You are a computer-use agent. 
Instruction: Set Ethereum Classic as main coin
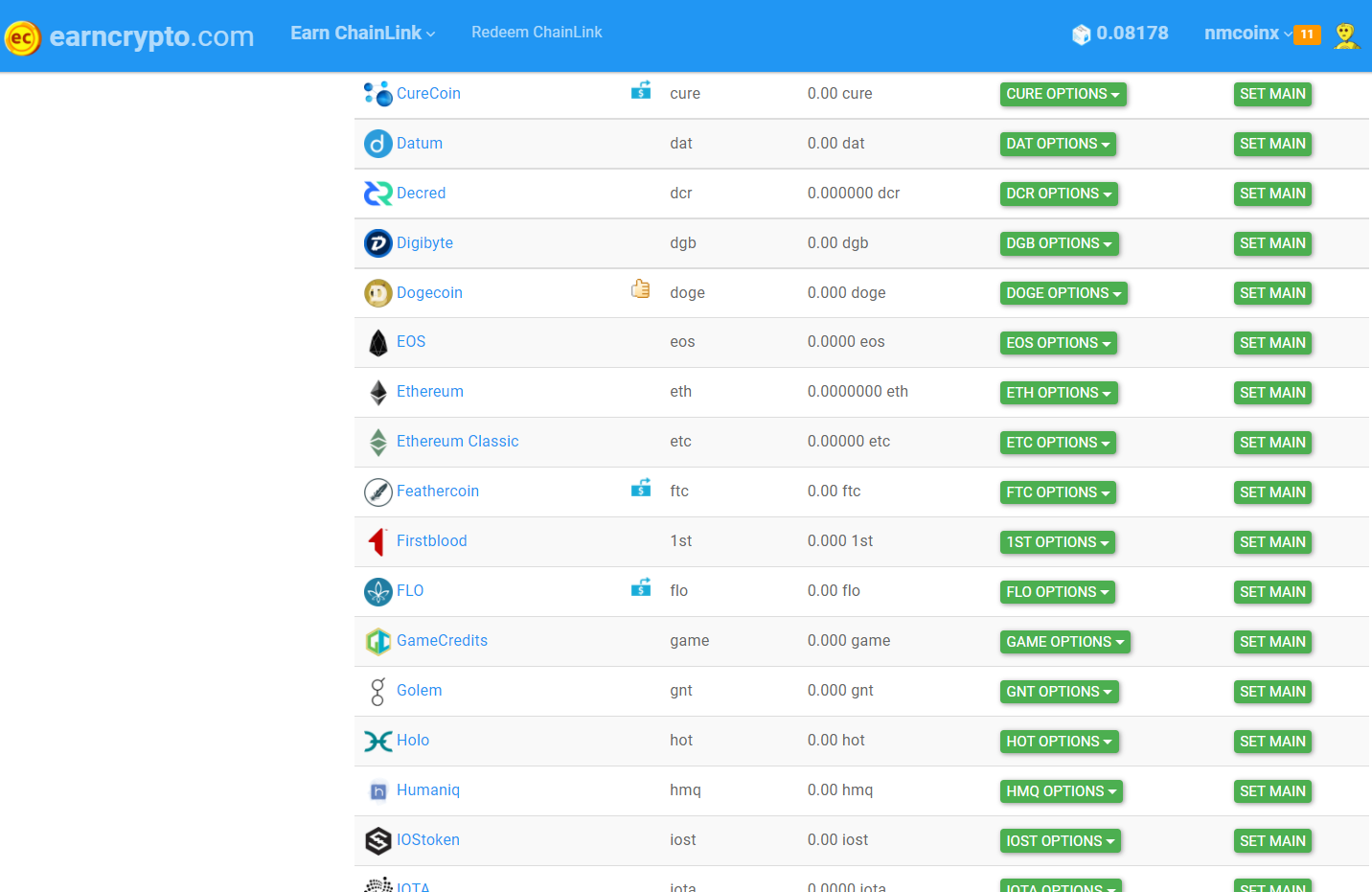[1272, 443]
